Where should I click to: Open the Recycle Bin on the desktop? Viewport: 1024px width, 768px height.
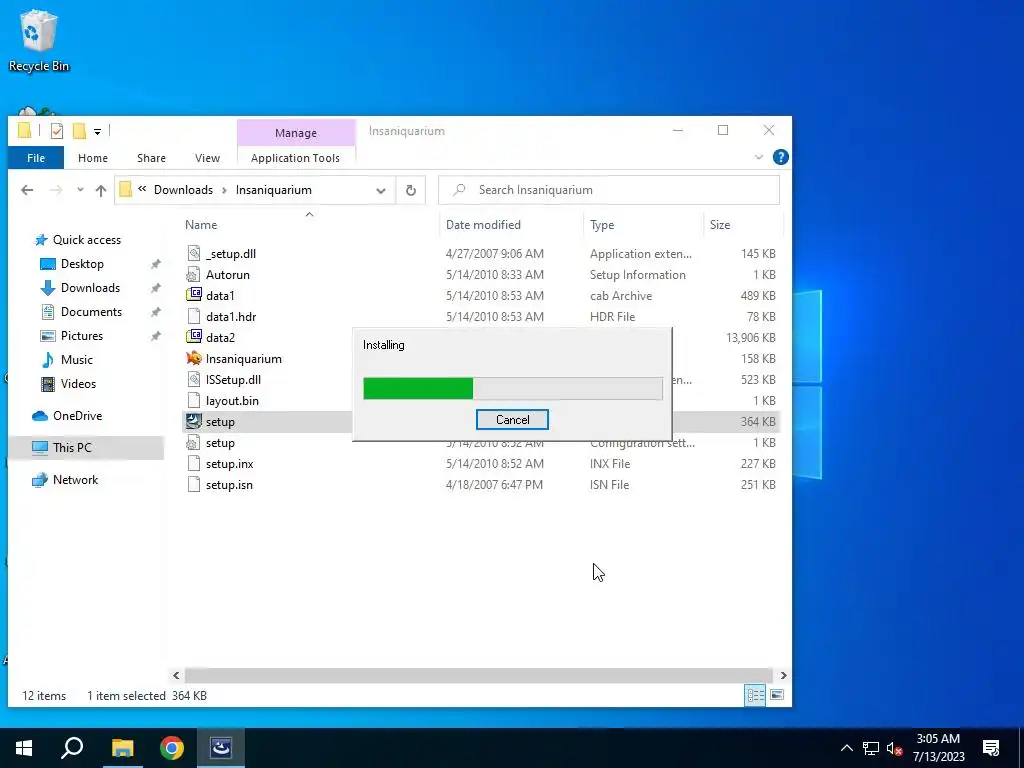click(39, 40)
